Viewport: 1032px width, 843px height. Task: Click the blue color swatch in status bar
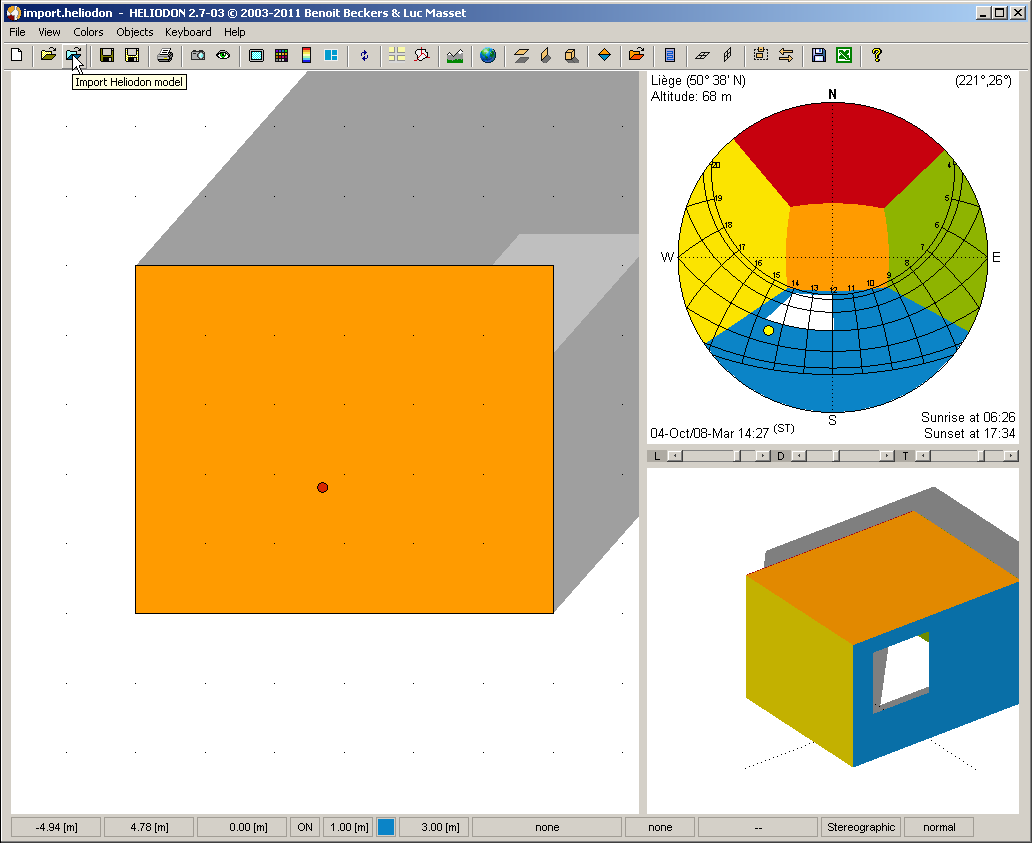coord(386,827)
